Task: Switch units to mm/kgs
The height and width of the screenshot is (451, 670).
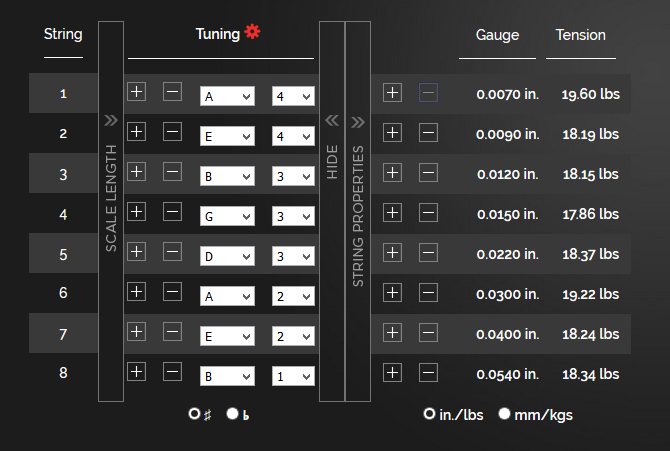Action: (x=504, y=414)
